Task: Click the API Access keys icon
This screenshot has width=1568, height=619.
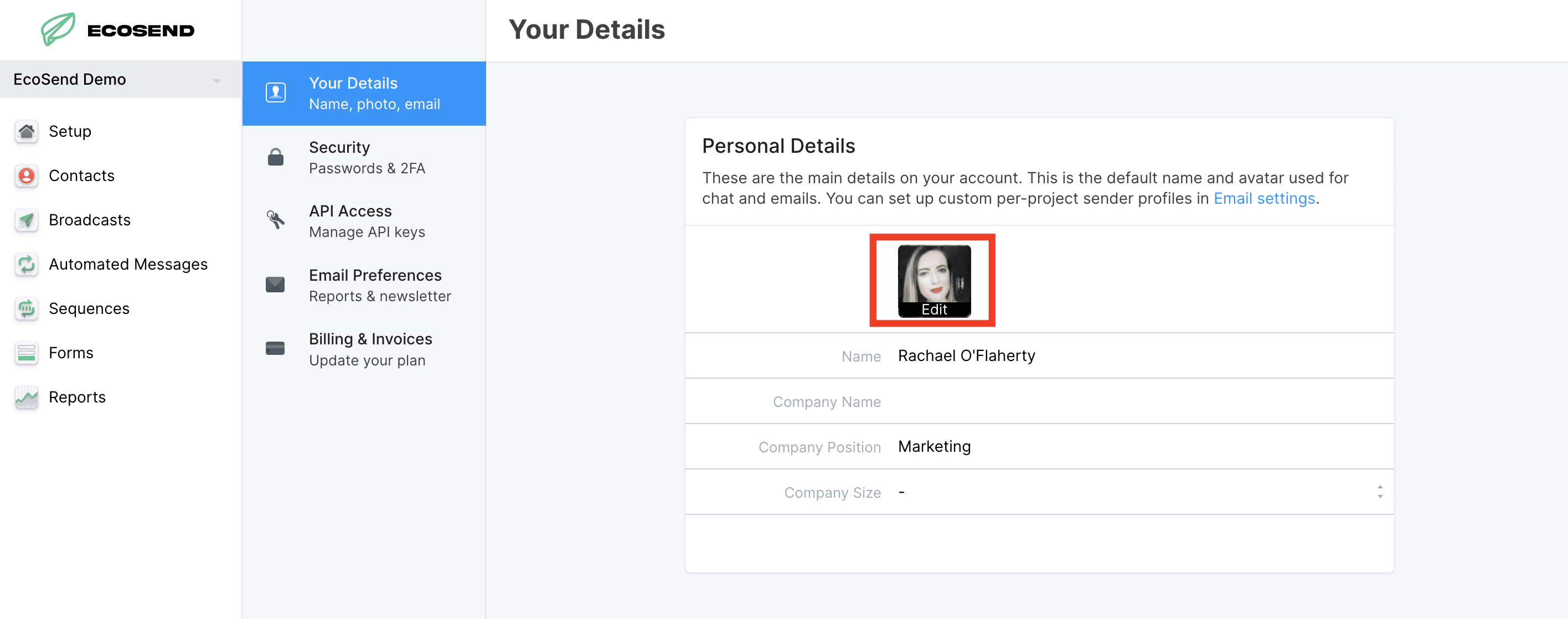Action: tap(275, 220)
